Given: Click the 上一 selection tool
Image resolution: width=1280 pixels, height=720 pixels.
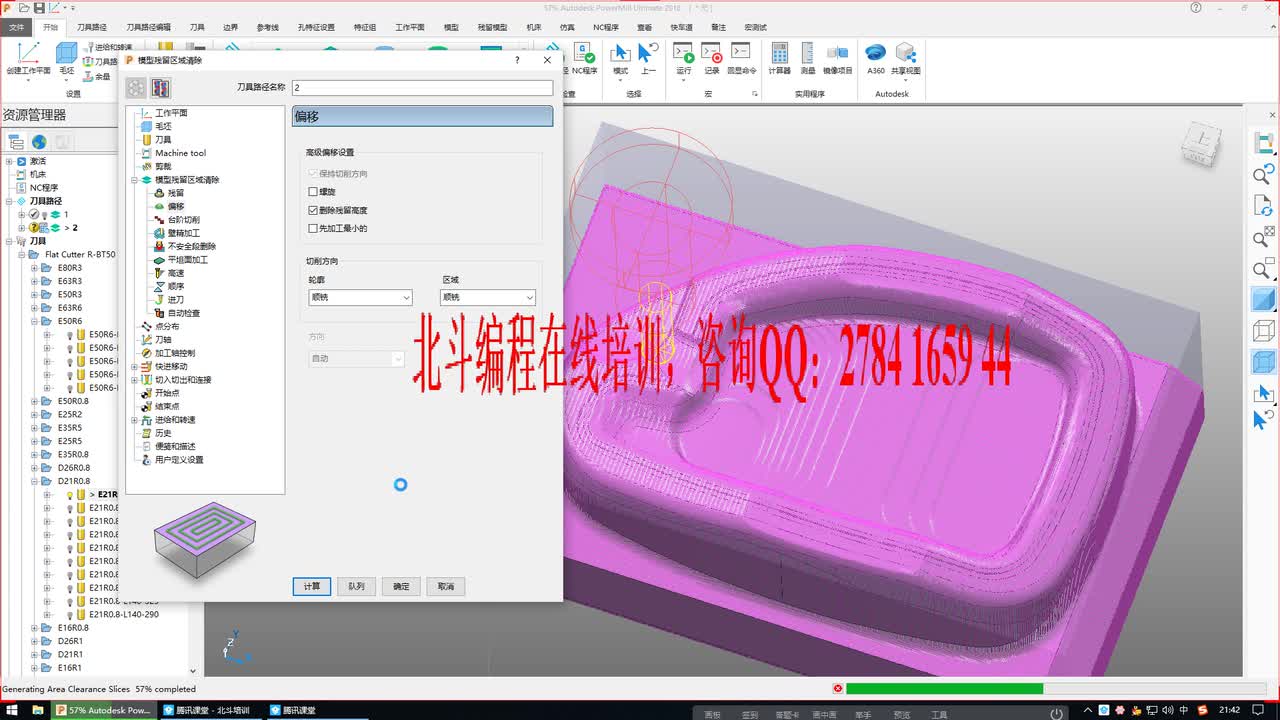Looking at the screenshot, I should (649, 58).
